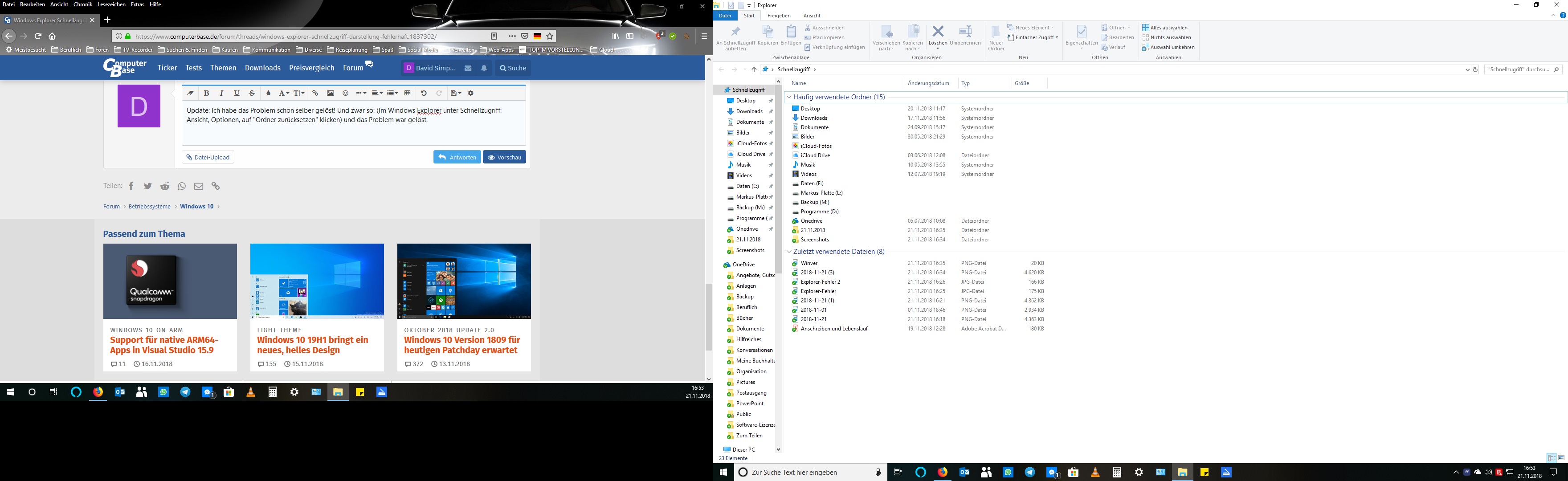Open the text color drop picker
1568x481 pixels.
(269, 93)
